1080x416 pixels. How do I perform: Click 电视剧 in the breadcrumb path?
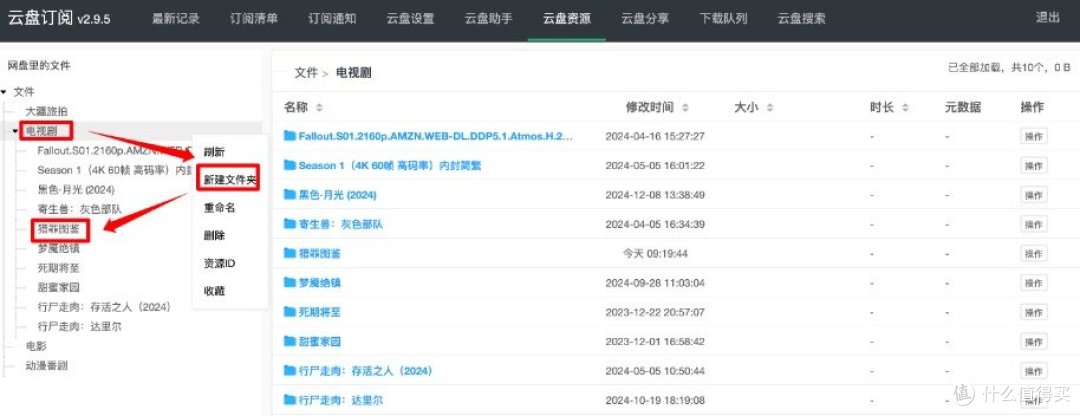[x=354, y=72]
